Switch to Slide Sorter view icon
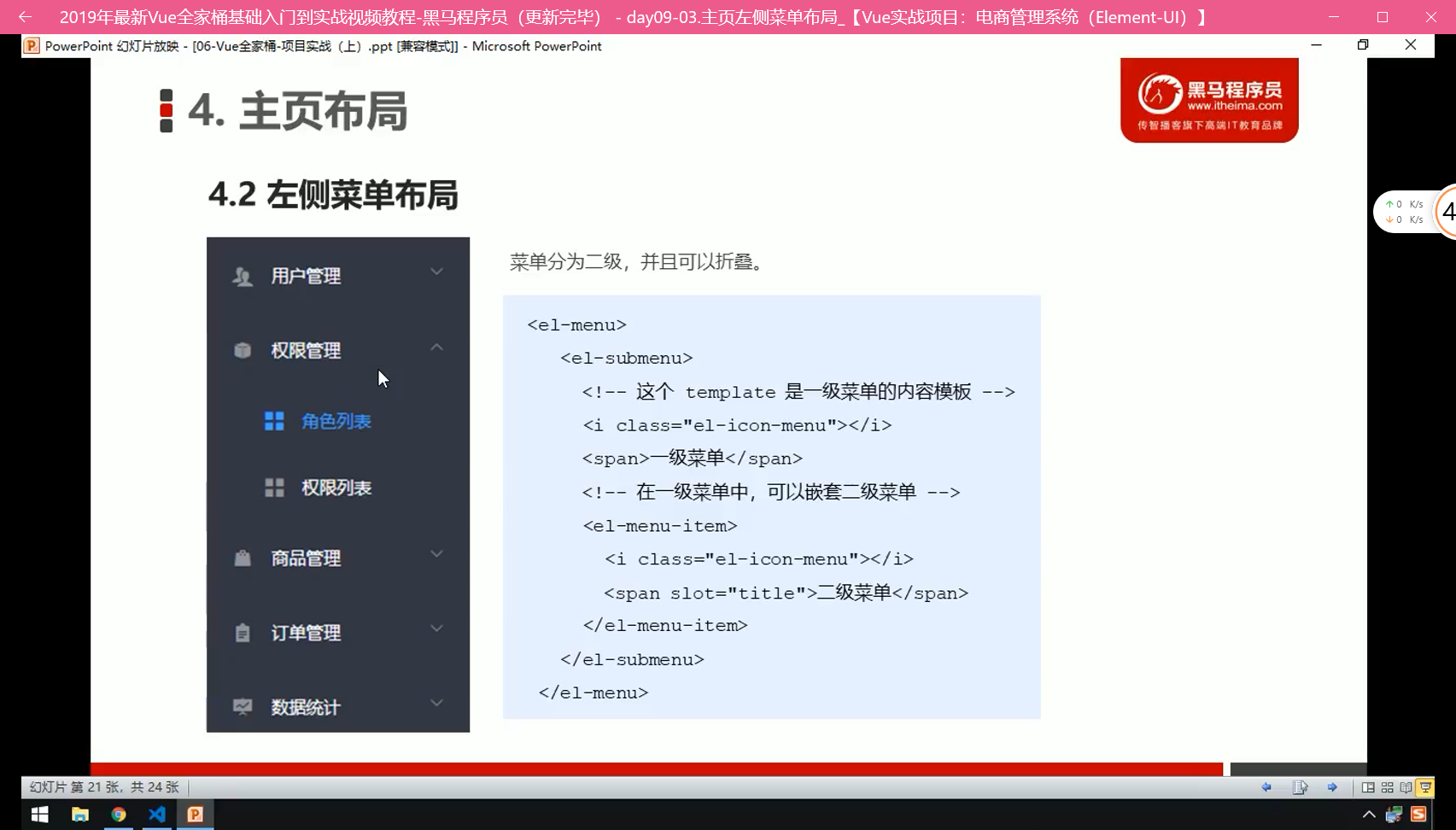 [1387, 787]
